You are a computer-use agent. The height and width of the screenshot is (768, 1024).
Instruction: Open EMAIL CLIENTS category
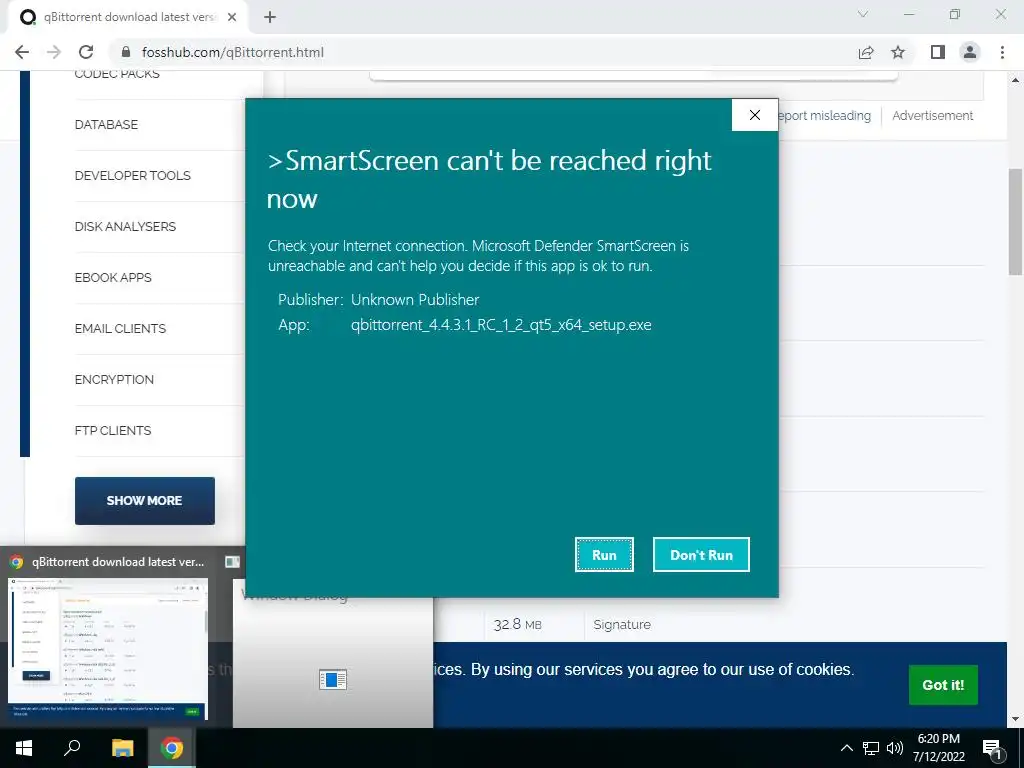[120, 328]
